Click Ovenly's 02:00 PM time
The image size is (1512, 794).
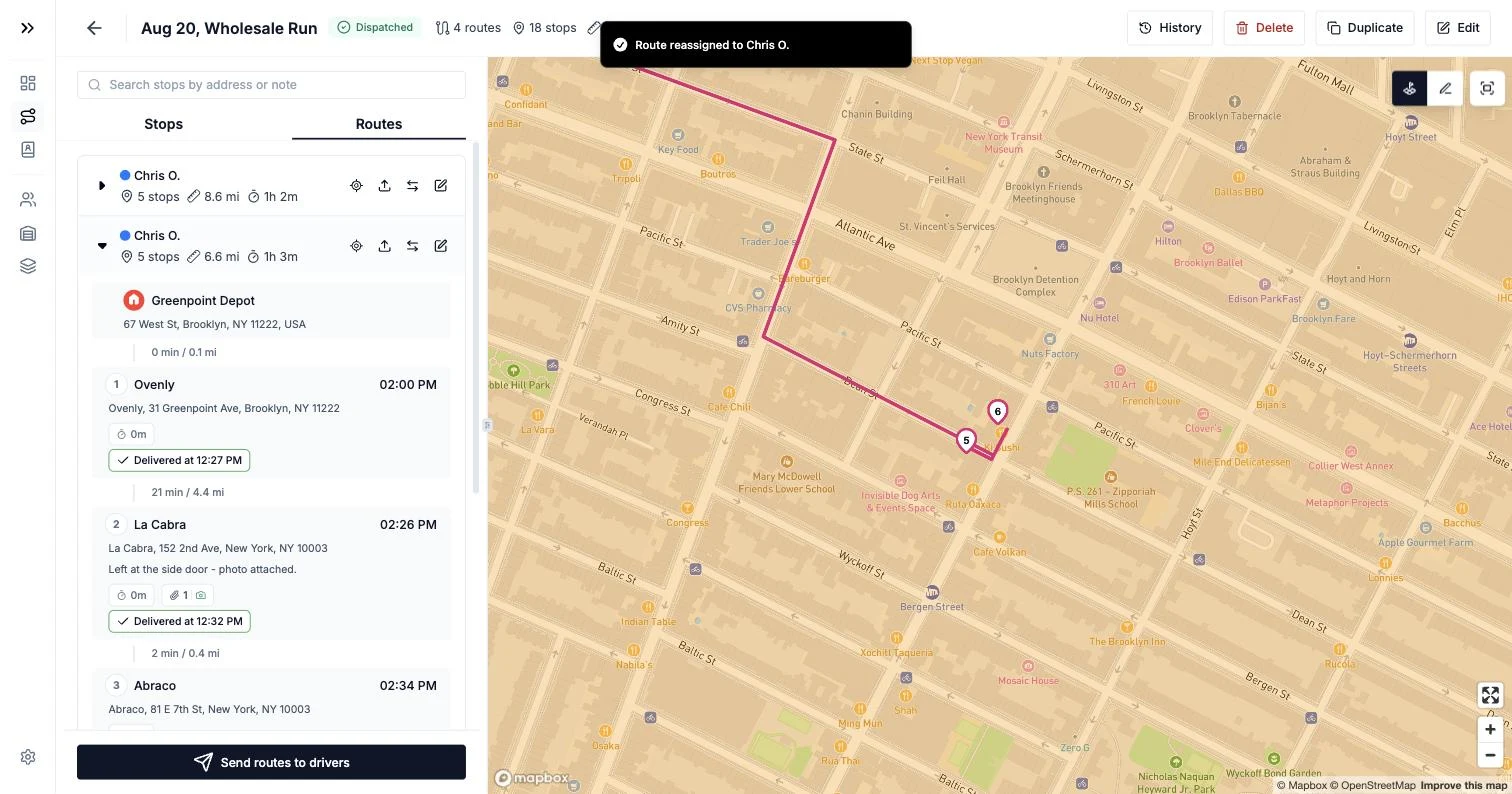(x=408, y=385)
